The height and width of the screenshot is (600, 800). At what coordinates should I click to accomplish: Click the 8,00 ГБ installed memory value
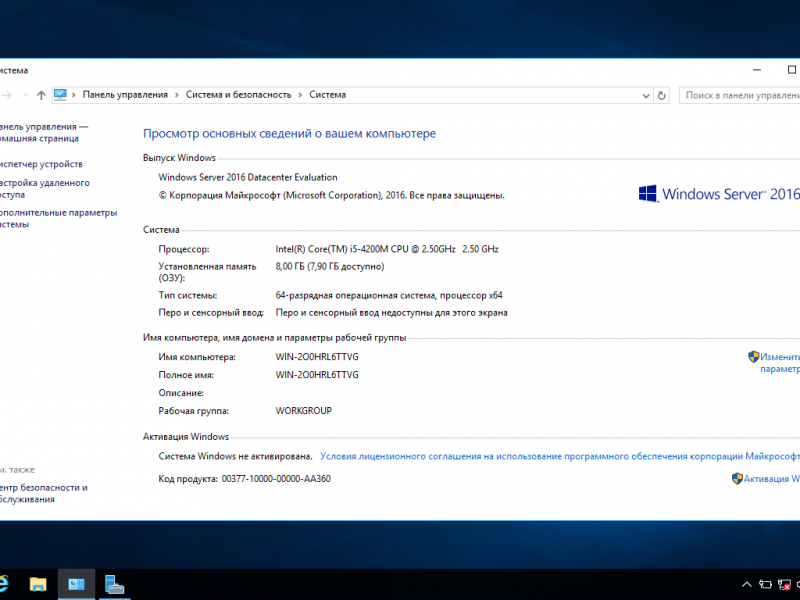[330, 266]
